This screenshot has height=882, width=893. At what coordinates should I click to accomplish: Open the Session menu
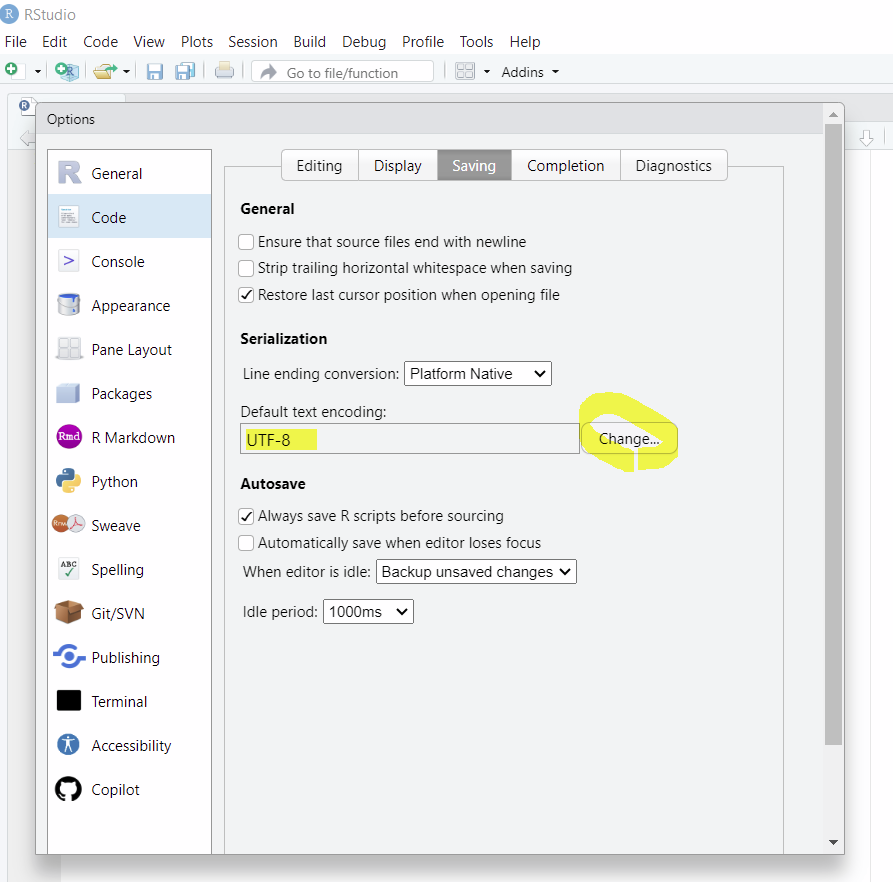(252, 42)
